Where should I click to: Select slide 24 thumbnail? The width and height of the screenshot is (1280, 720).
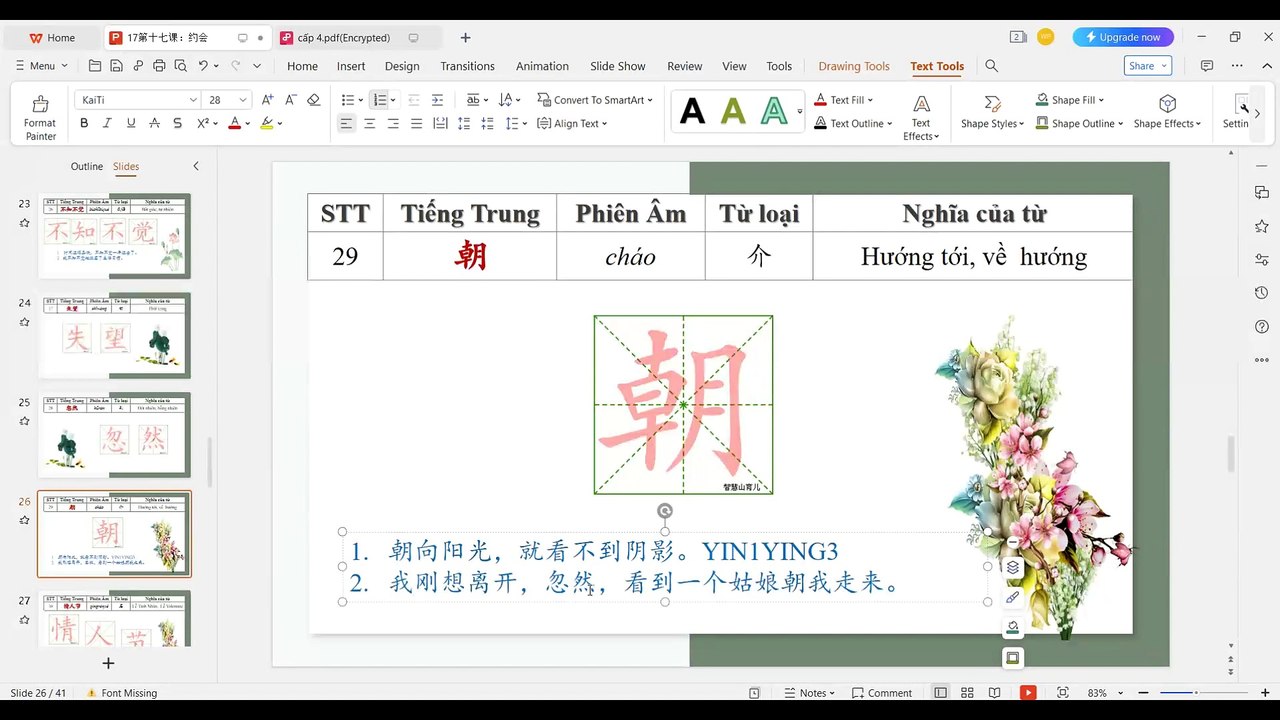pos(114,334)
